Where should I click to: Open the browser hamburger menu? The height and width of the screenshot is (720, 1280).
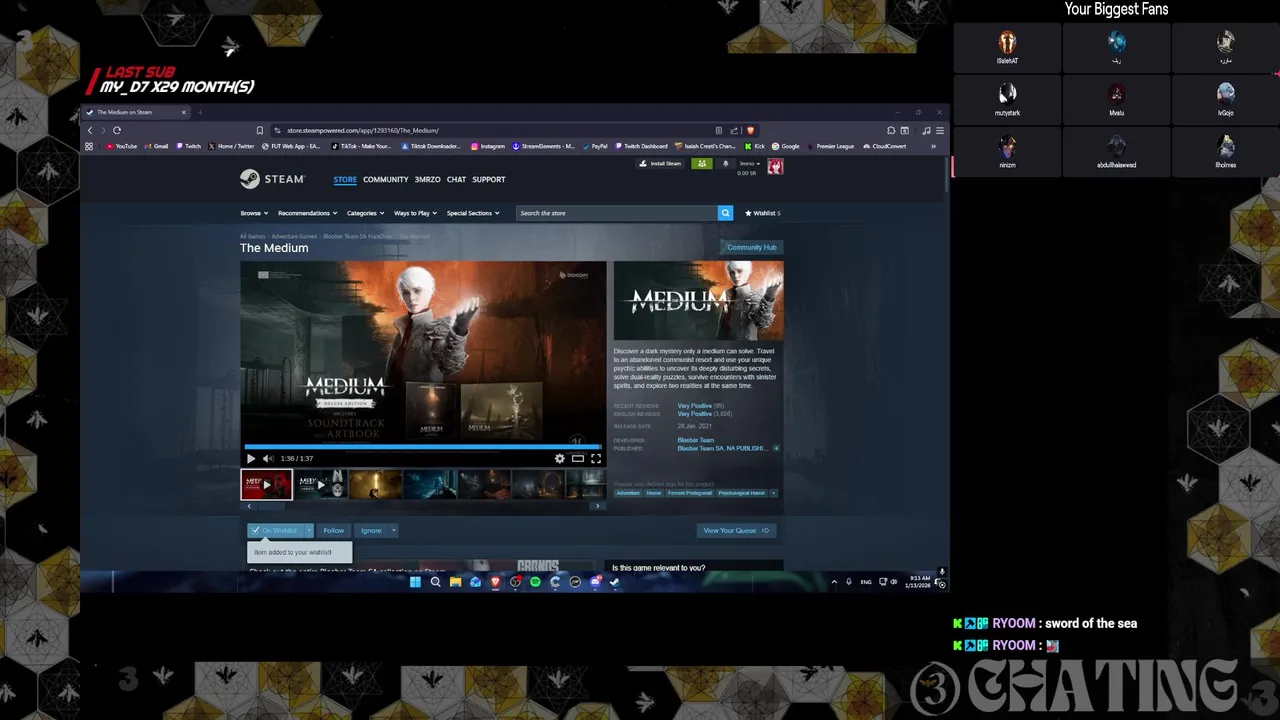[939, 130]
